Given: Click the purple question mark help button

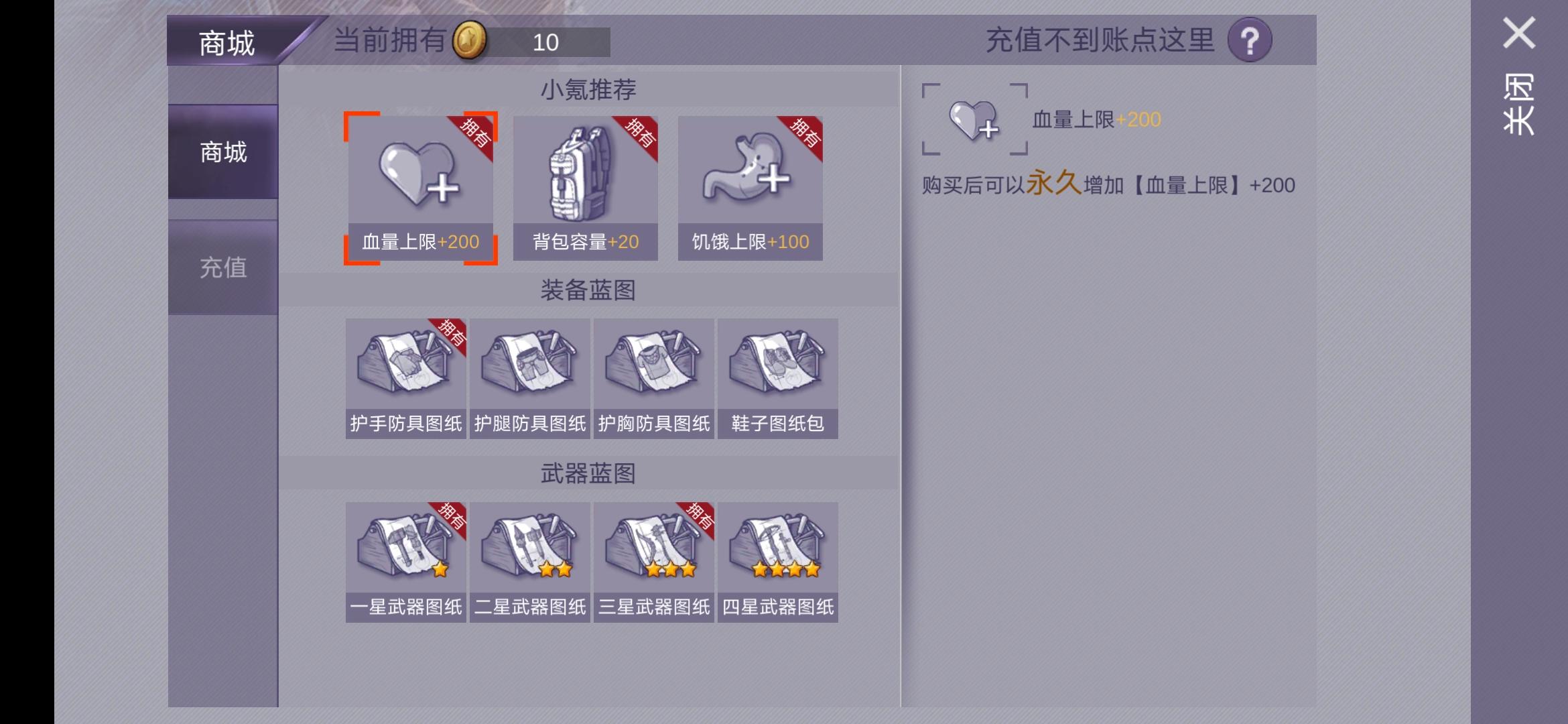Looking at the screenshot, I should (x=1250, y=40).
